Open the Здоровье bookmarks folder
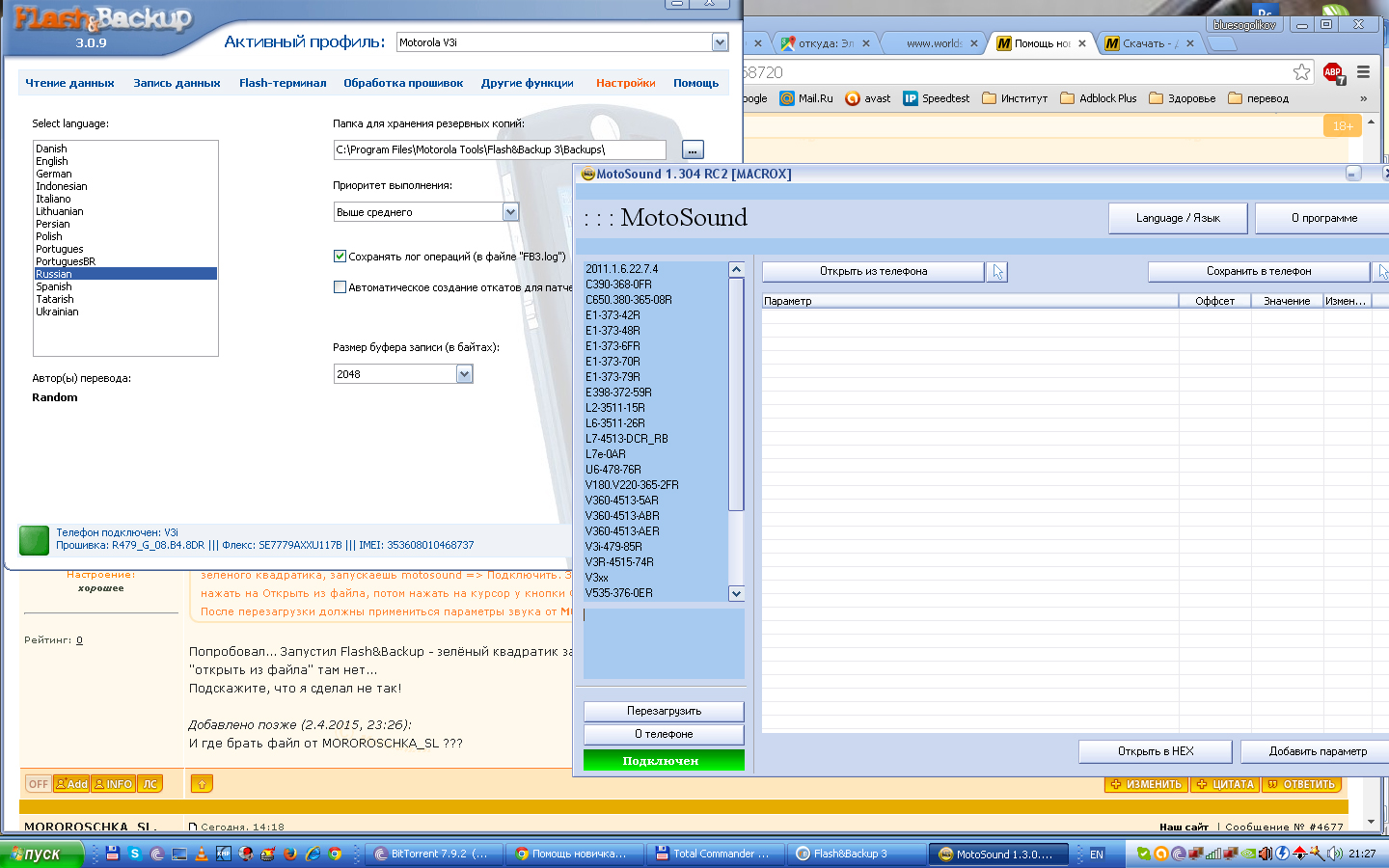The image size is (1389, 868). (1183, 98)
